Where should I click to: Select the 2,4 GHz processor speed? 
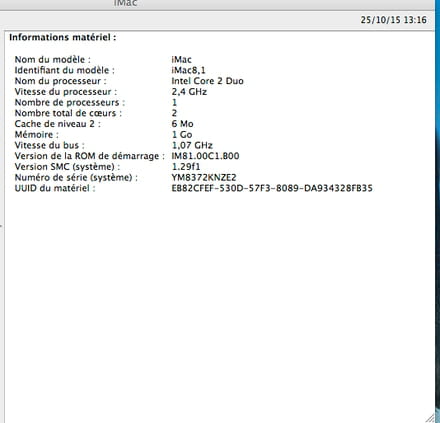(189, 92)
